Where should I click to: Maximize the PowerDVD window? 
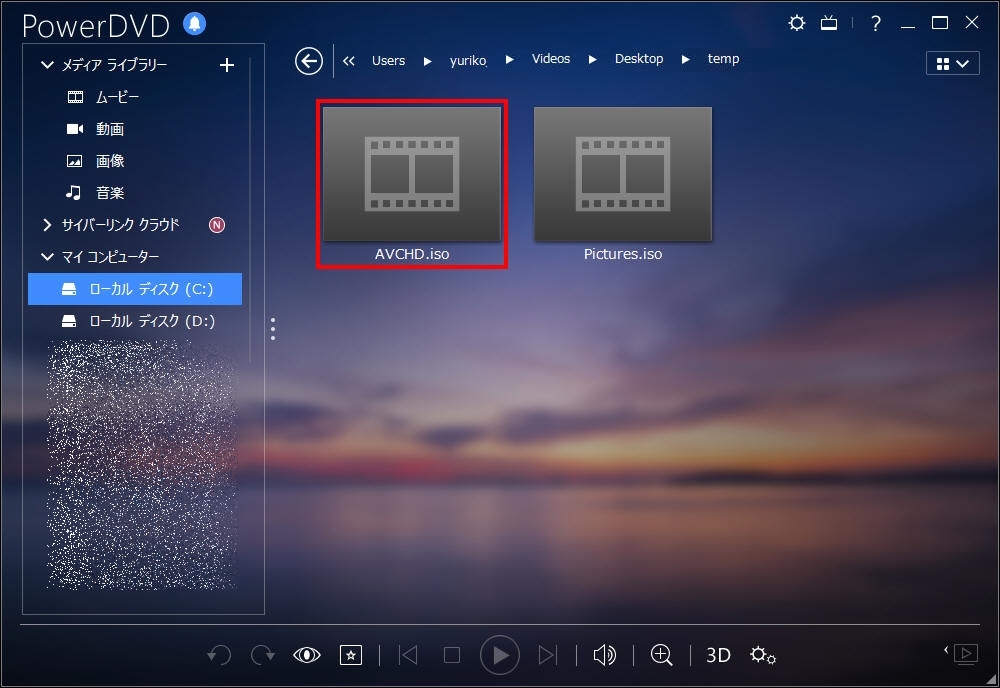point(939,23)
